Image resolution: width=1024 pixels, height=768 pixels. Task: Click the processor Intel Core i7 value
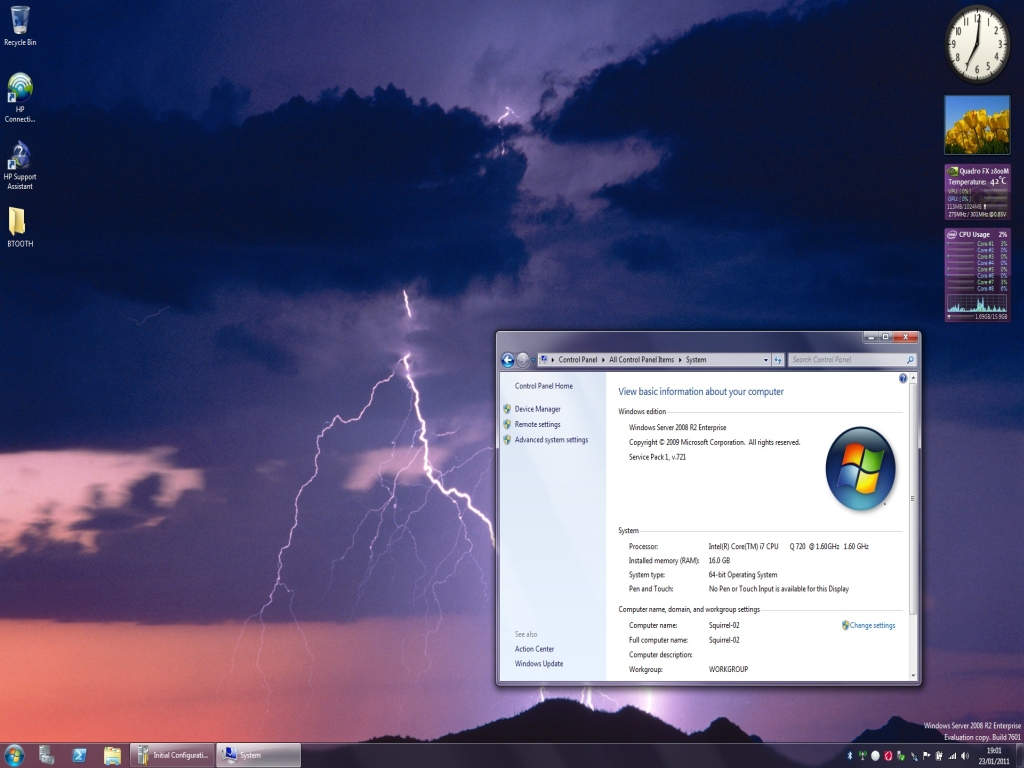click(788, 547)
